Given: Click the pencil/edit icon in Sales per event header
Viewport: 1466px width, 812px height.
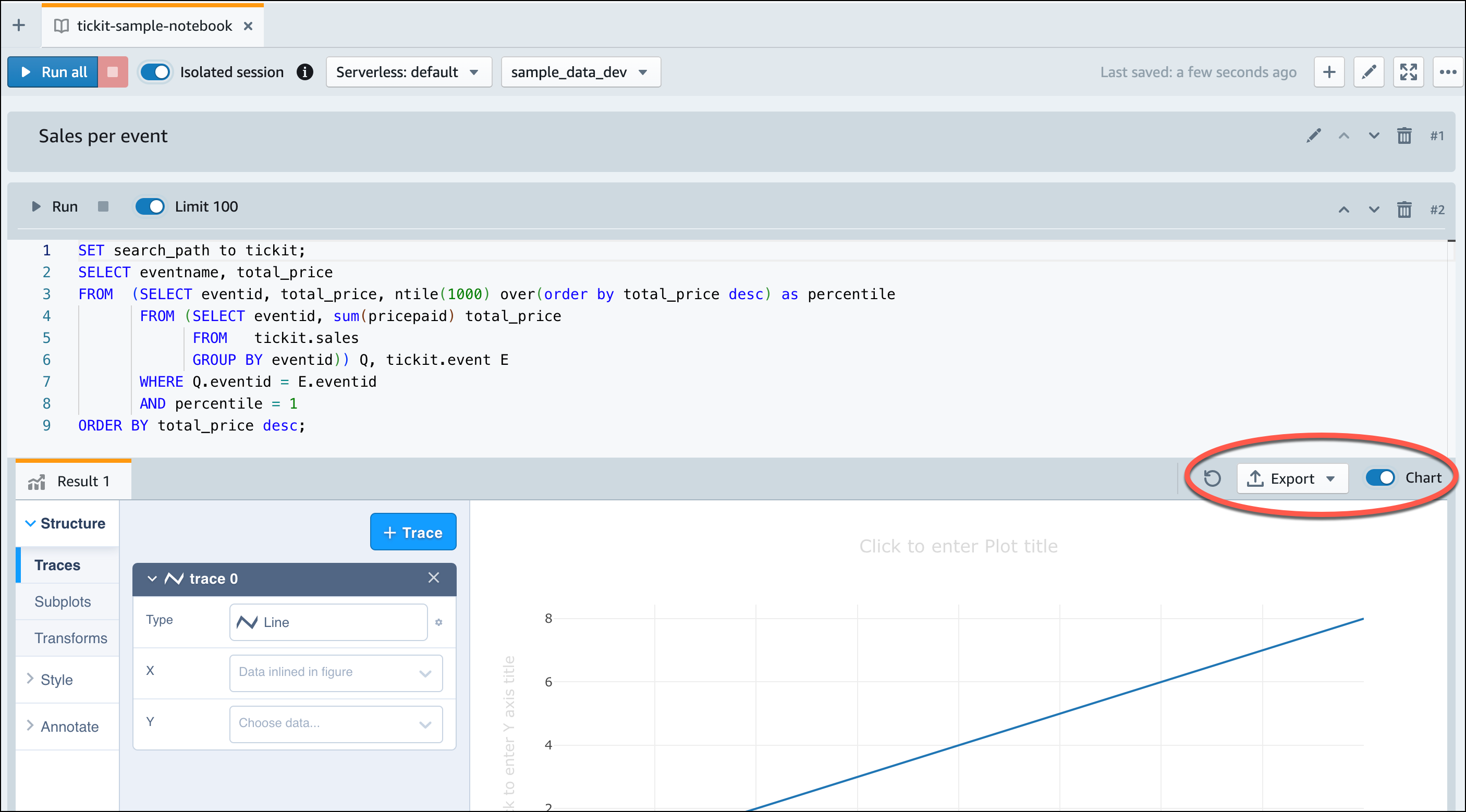Looking at the screenshot, I should 1314,136.
